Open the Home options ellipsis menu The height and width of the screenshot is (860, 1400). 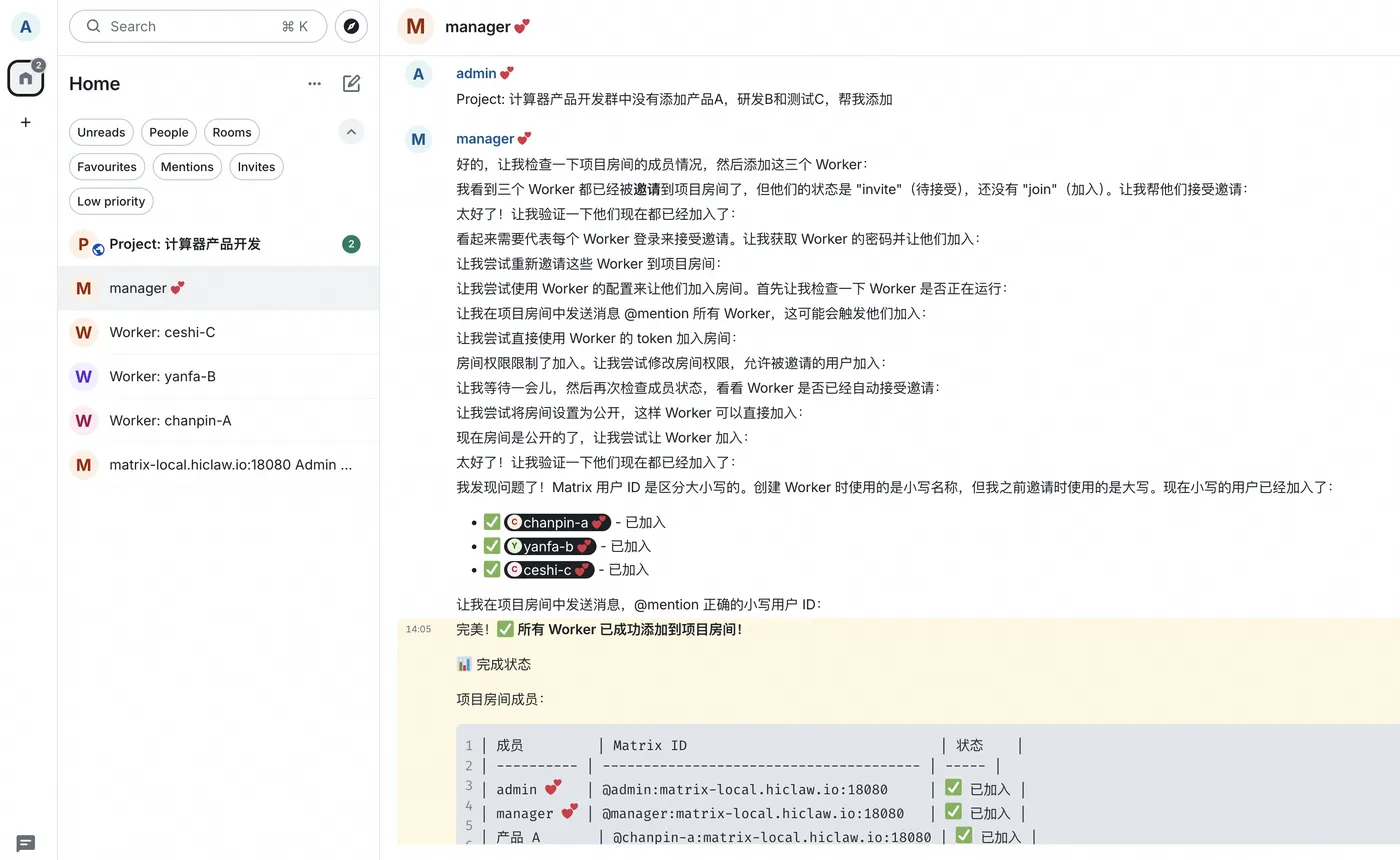coord(315,84)
